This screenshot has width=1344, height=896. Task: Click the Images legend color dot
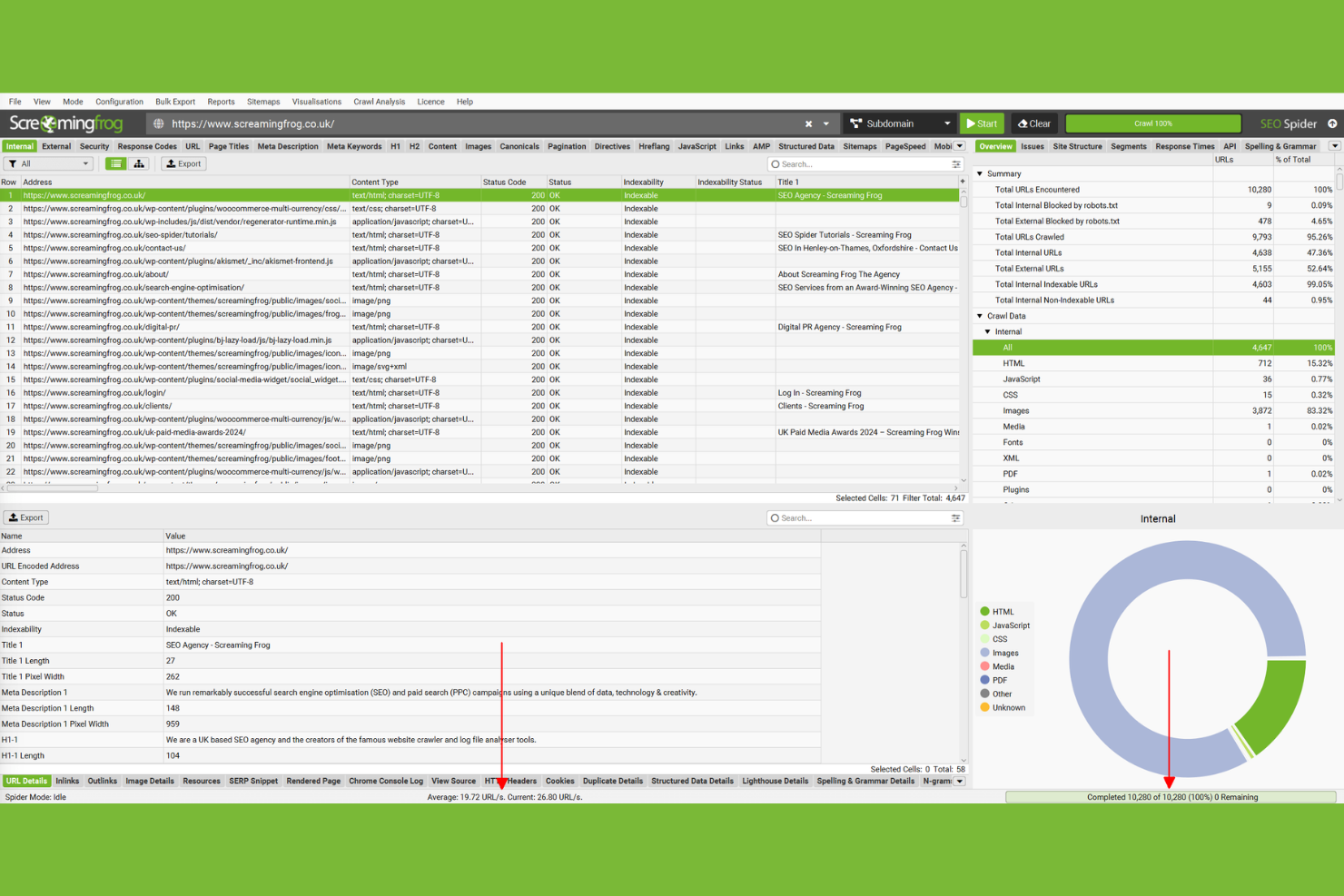point(984,653)
